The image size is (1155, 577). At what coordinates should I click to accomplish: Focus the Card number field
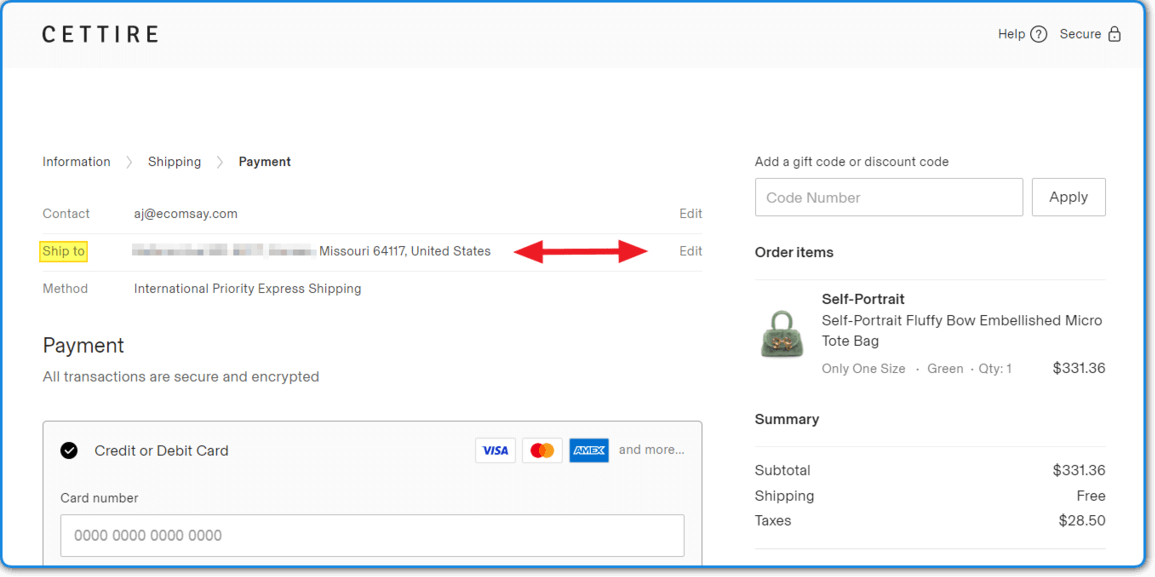coord(372,536)
